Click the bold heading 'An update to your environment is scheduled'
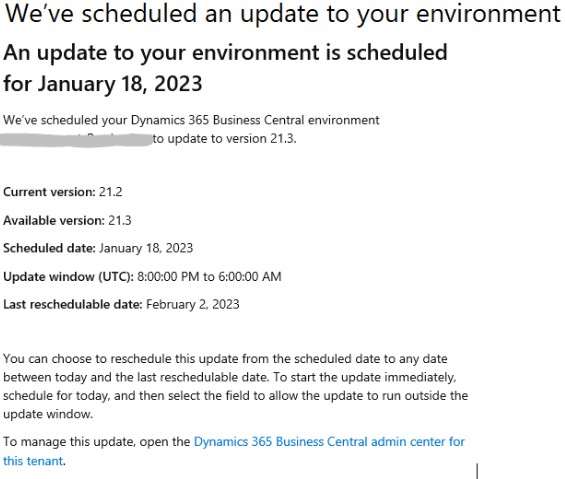Screen dimensions: 565x479 pyautogui.click(x=225, y=53)
